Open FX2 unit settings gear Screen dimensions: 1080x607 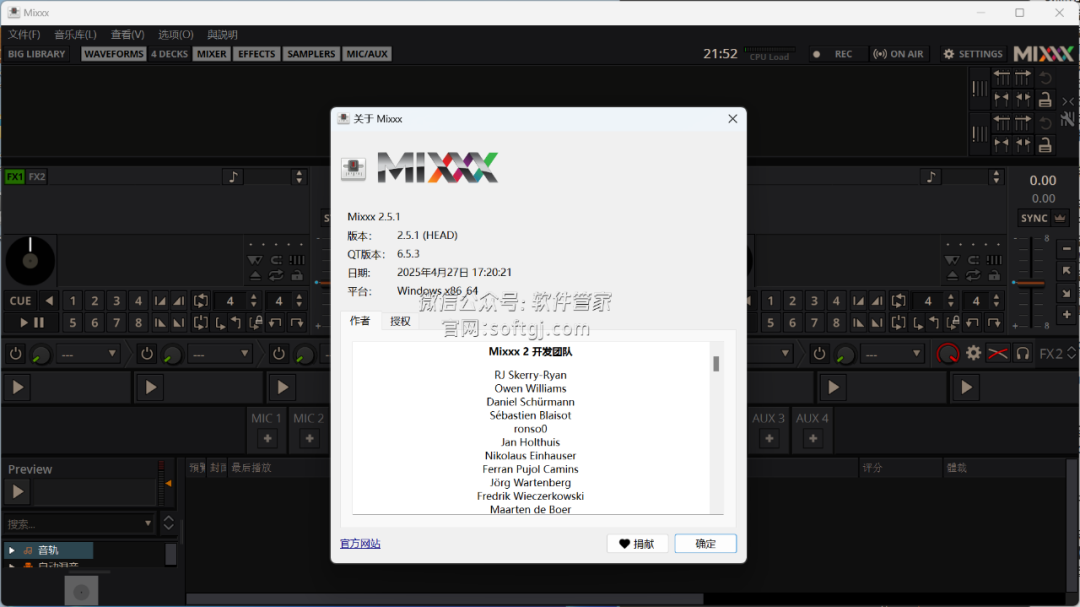pos(973,354)
